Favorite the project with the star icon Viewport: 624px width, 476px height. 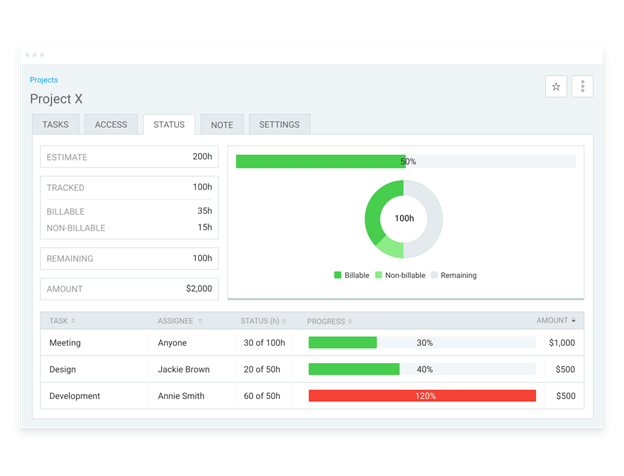(556, 86)
